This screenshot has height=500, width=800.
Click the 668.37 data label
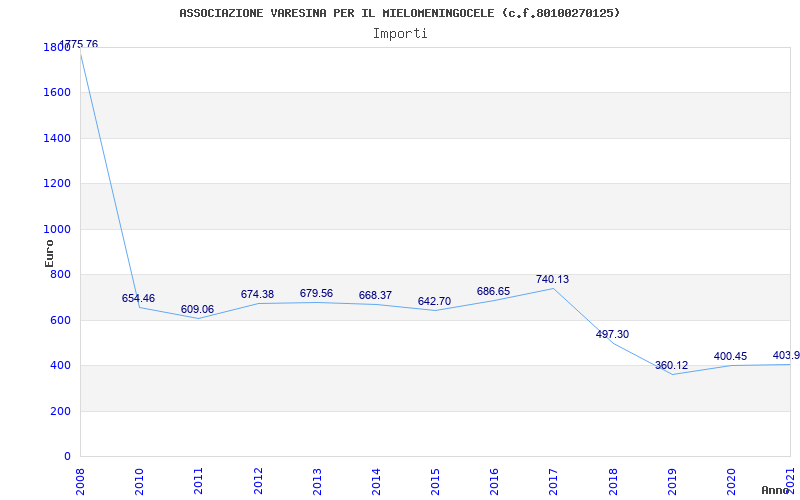[x=376, y=295]
